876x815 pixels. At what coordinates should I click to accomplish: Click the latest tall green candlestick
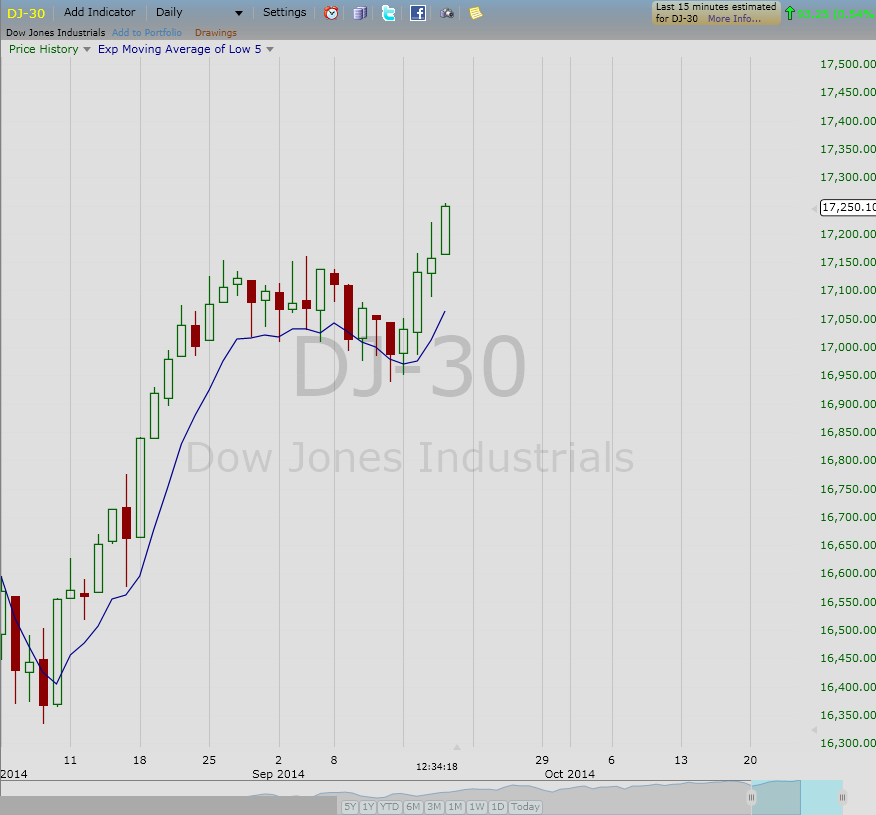(x=445, y=230)
